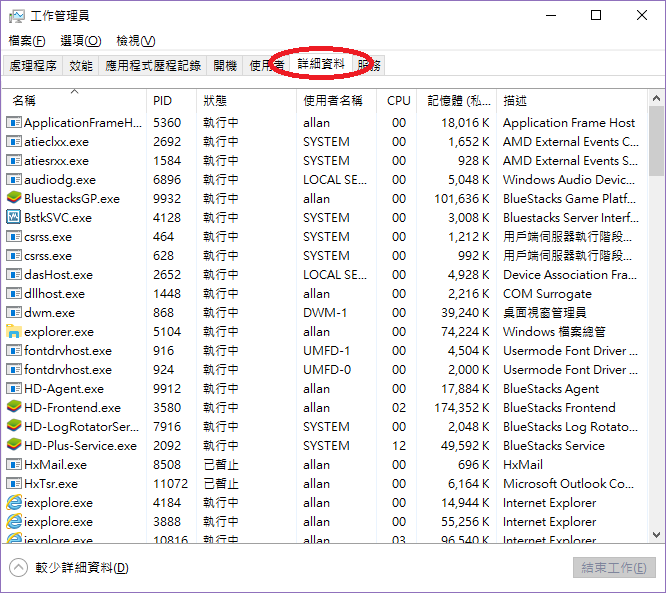Open the 檔案(F) menu
The image size is (666, 593).
[27, 41]
